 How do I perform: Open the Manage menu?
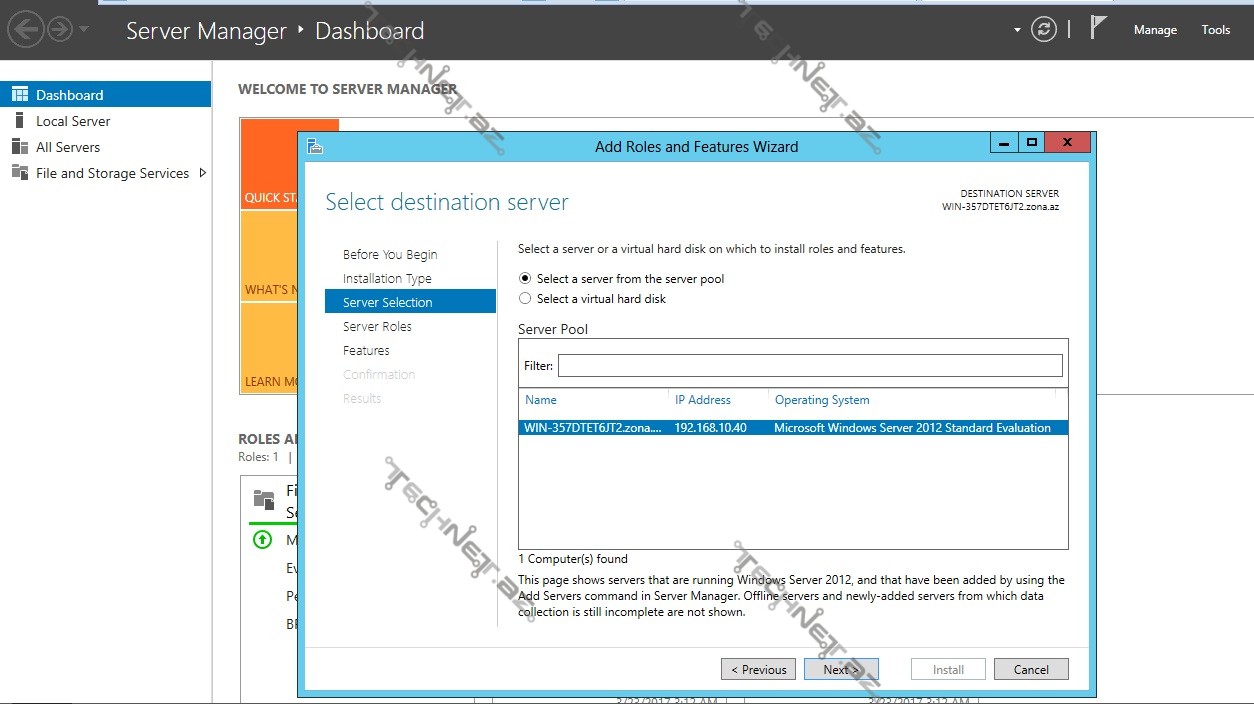[x=1155, y=30]
